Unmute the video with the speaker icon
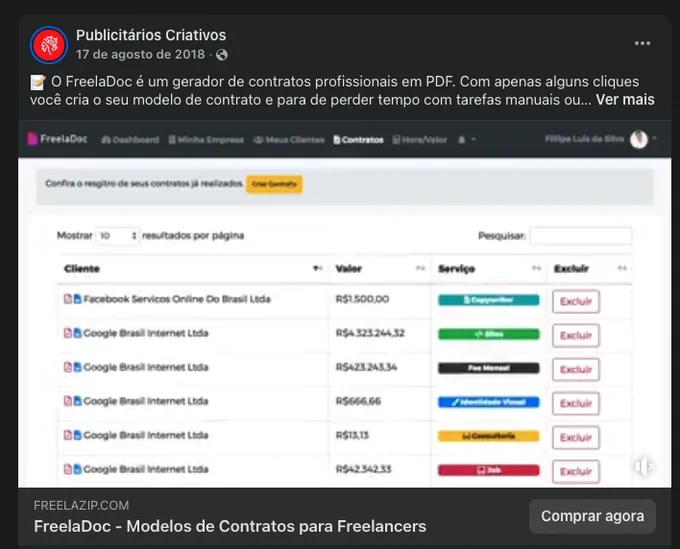Viewport: 680px width, 549px height. pyautogui.click(x=645, y=467)
